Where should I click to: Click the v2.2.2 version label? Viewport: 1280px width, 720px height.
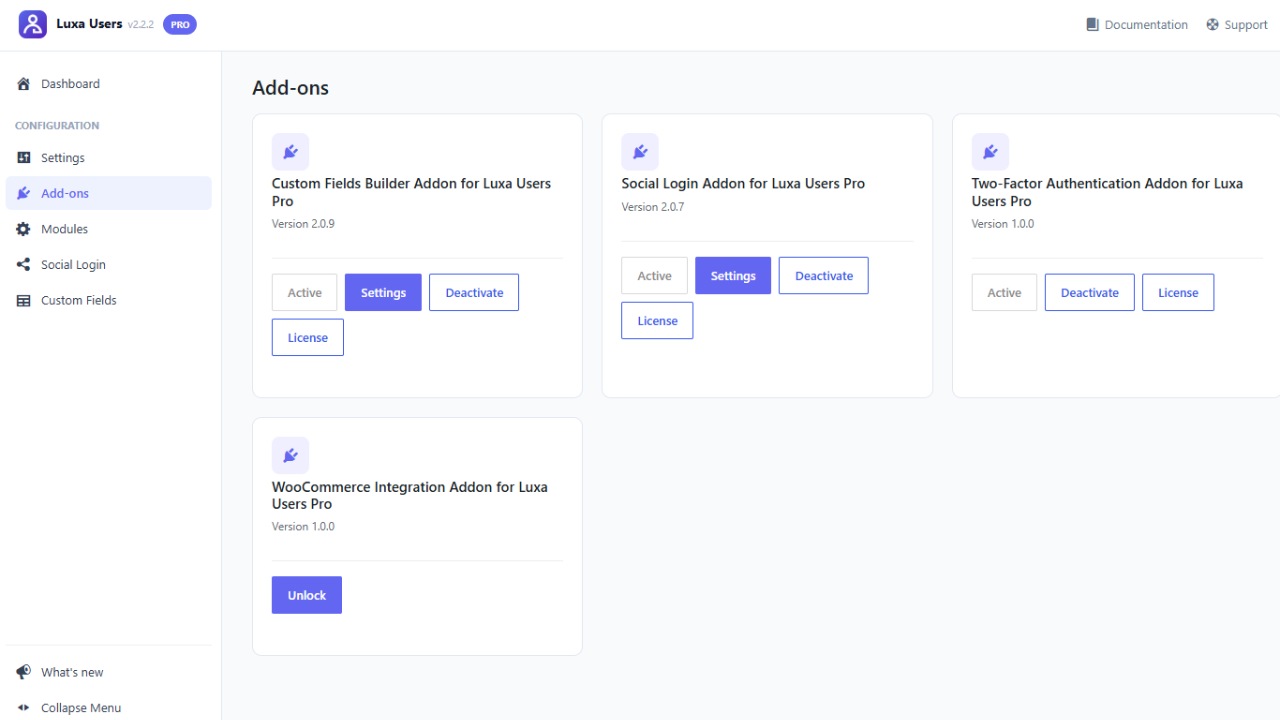click(x=141, y=25)
